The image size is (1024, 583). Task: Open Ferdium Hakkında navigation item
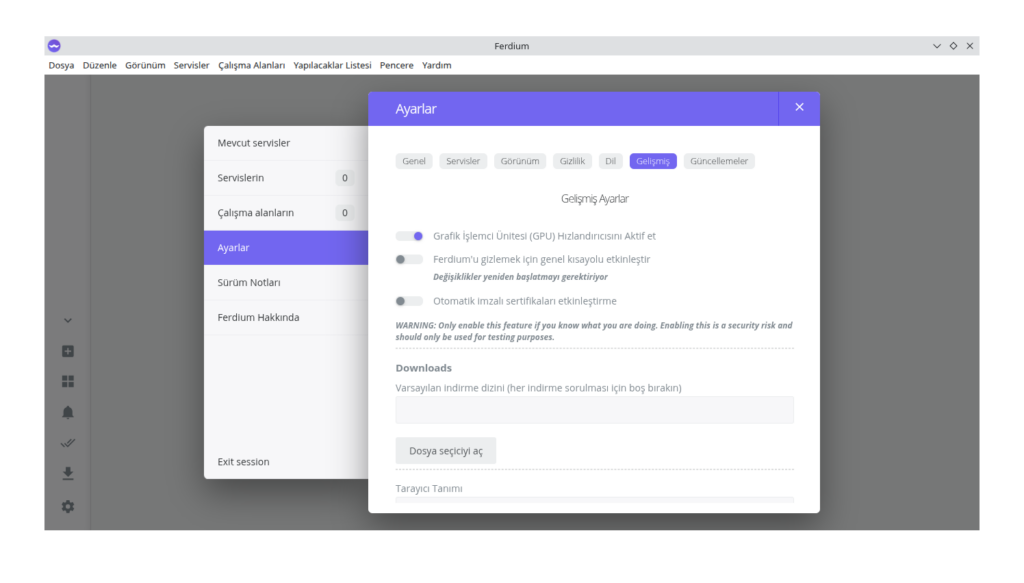286,318
